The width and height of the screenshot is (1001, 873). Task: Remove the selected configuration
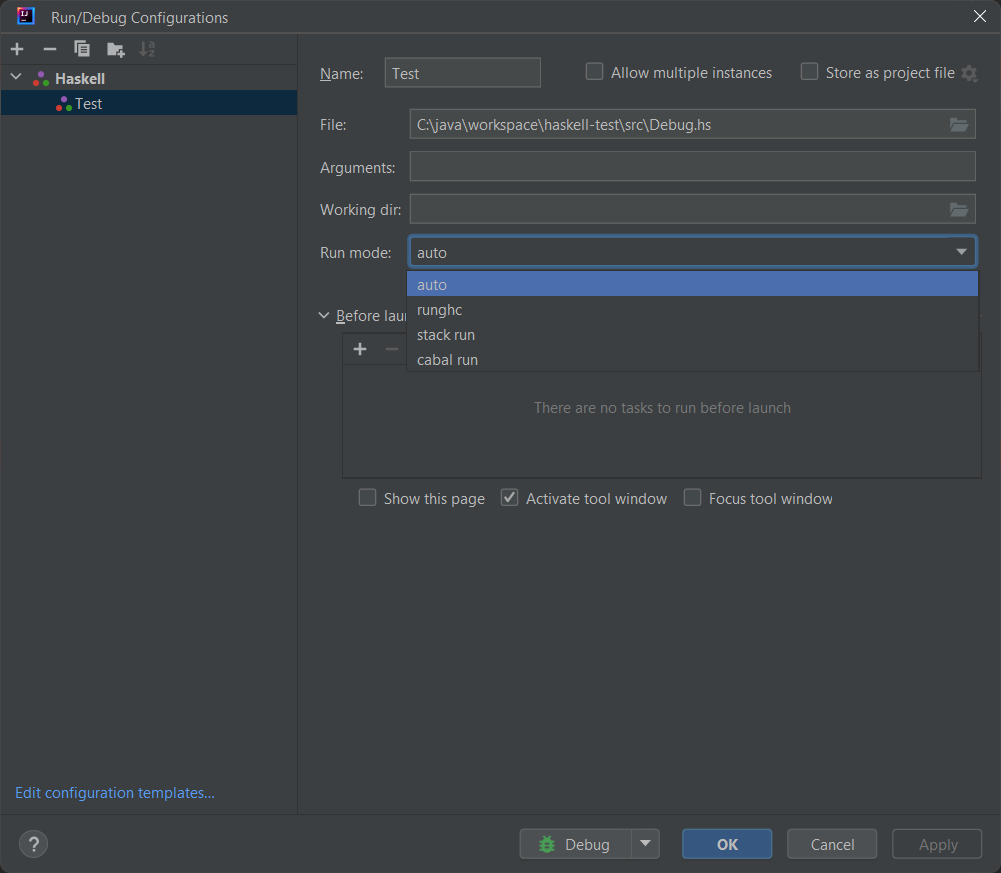point(50,49)
